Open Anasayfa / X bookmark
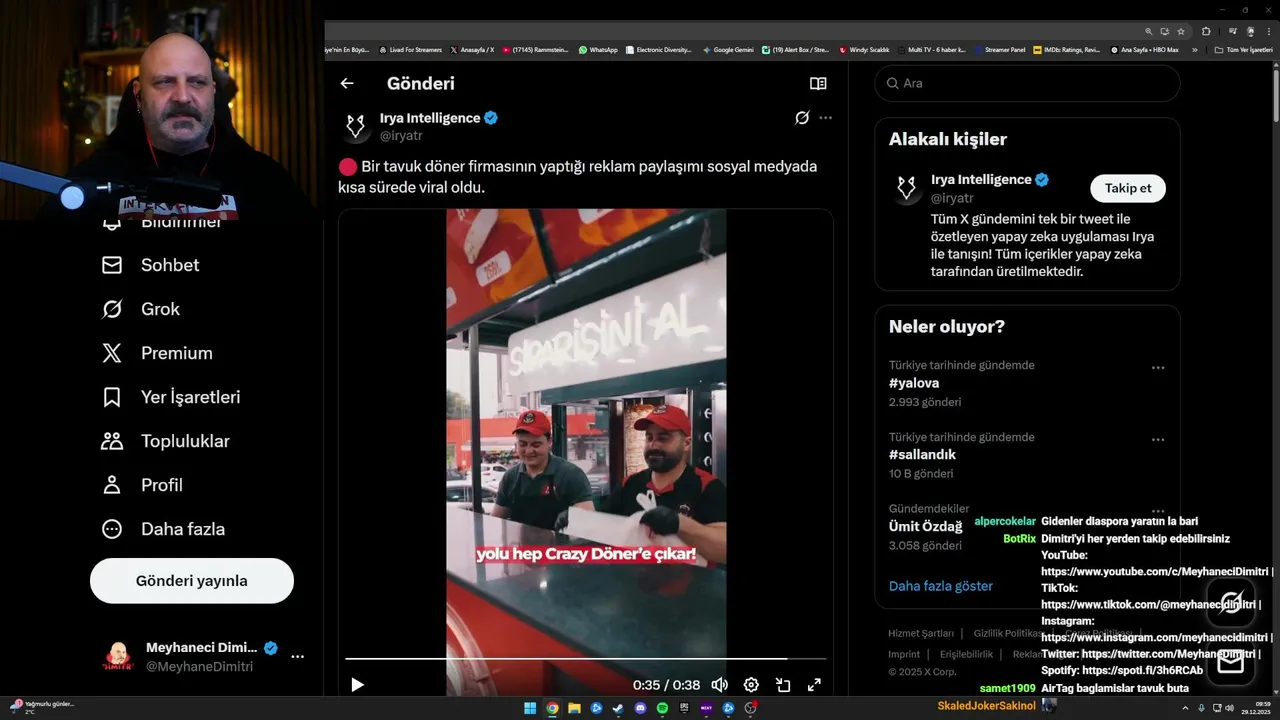This screenshot has width=1280, height=720. (472, 49)
